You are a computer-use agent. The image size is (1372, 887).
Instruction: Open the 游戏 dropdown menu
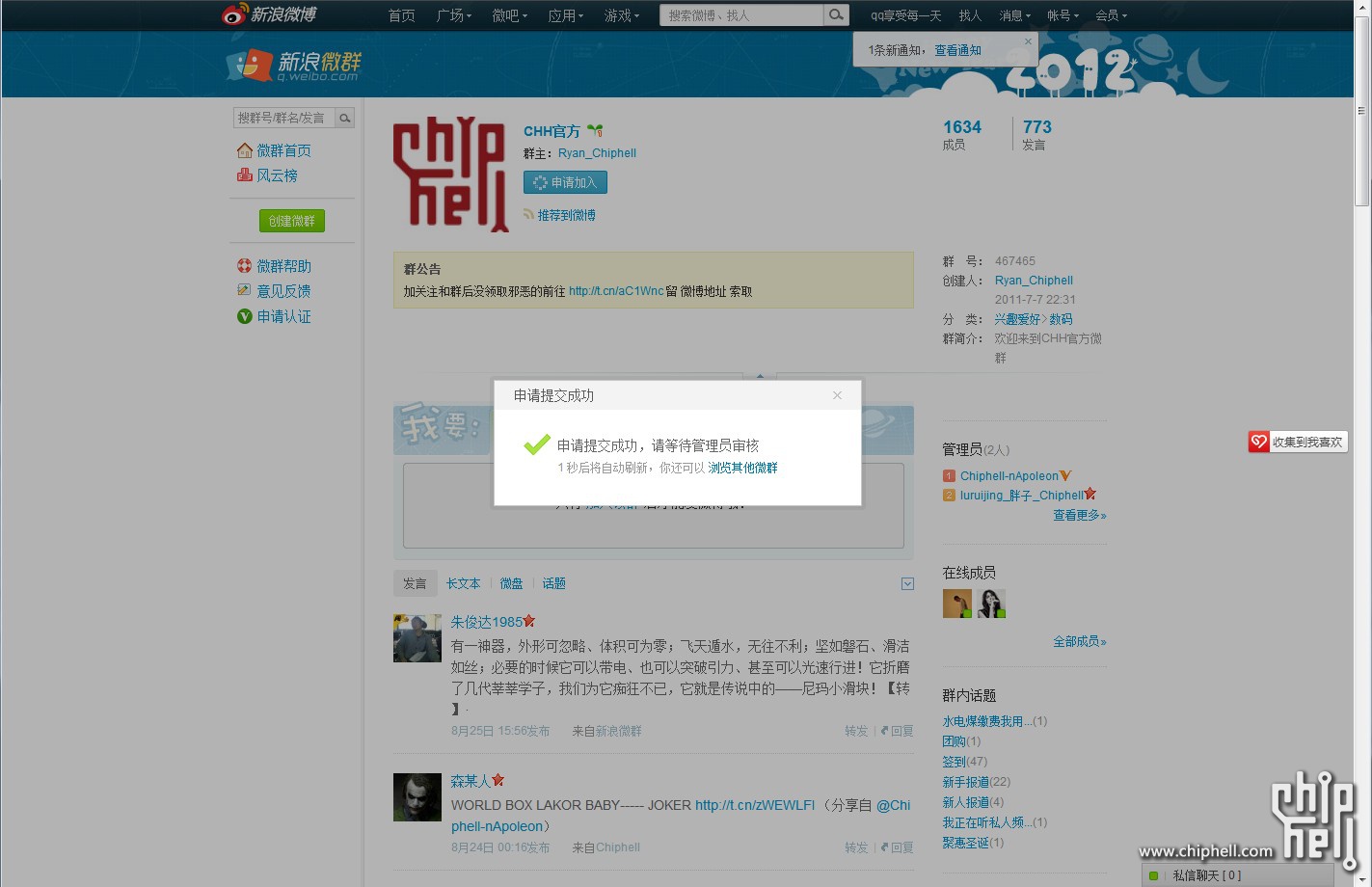(x=621, y=15)
